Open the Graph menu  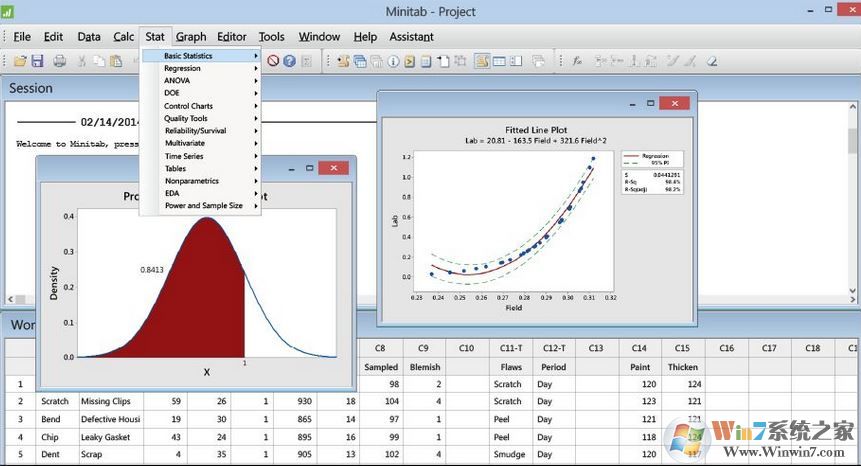click(191, 37)
